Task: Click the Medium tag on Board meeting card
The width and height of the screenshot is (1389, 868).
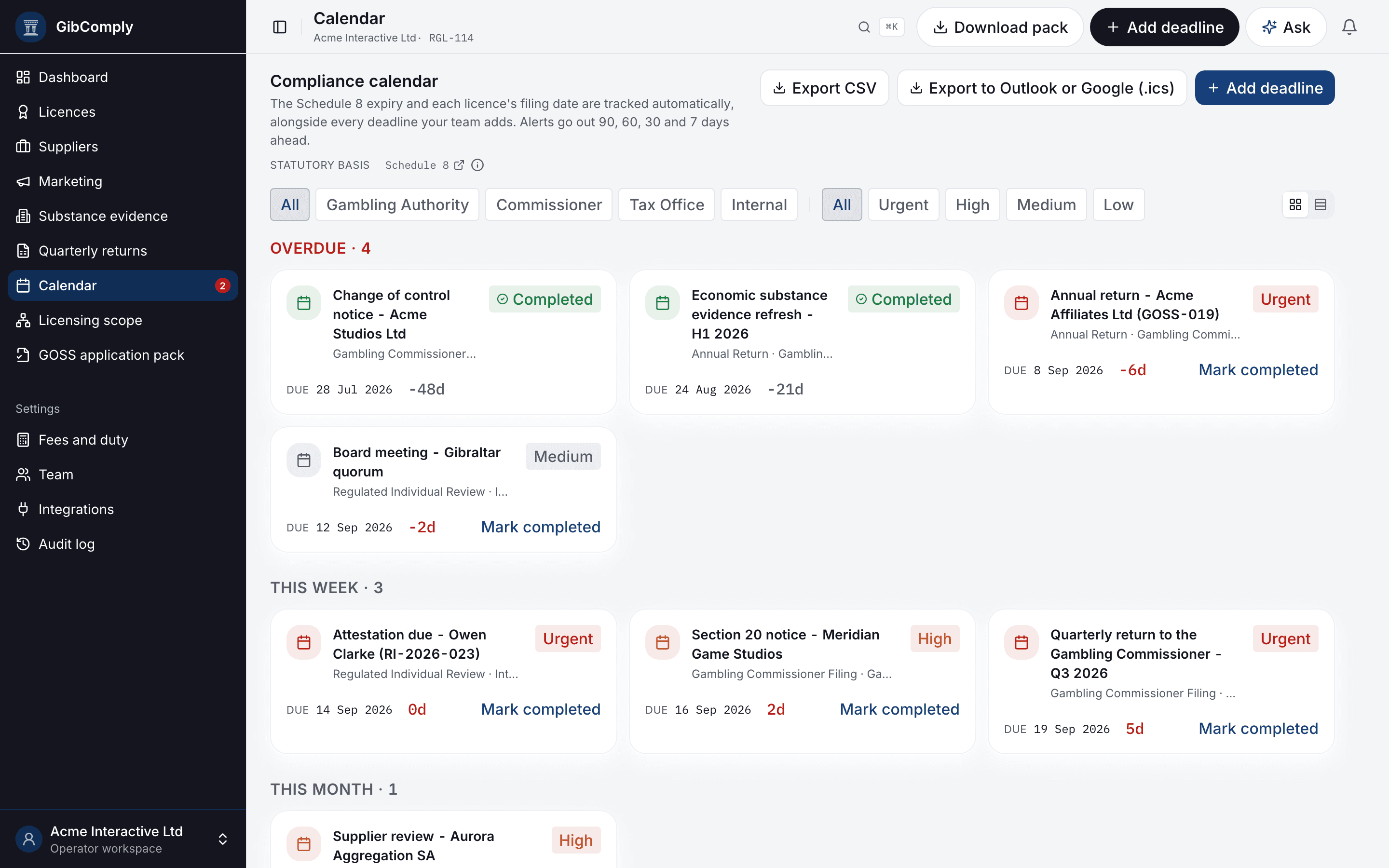Action: 563,456
